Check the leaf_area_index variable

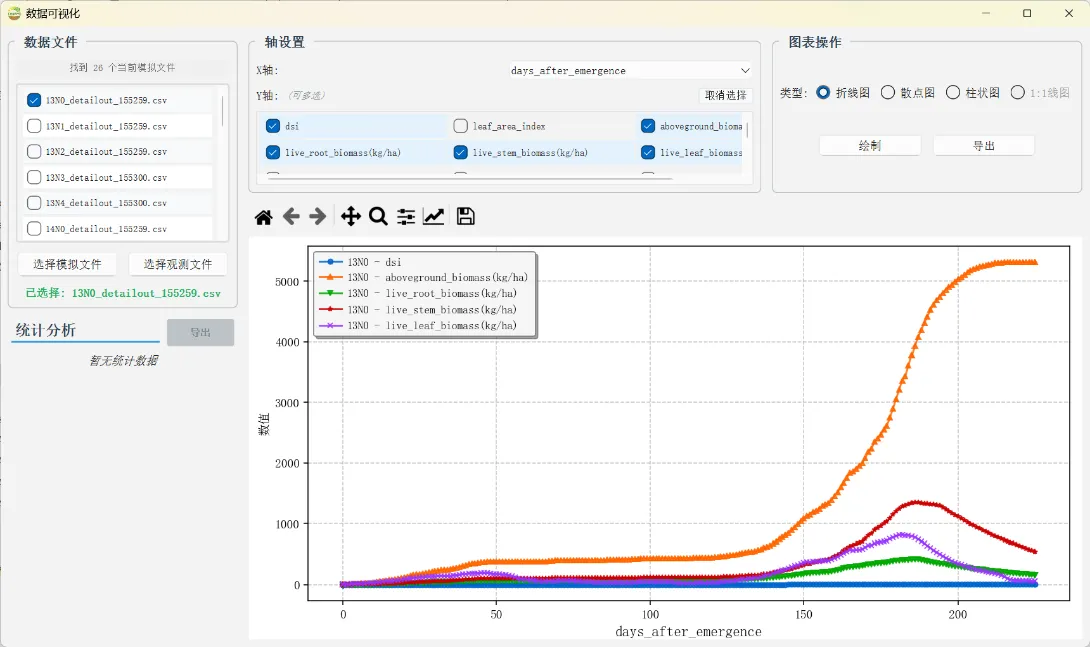pos(461,126)
